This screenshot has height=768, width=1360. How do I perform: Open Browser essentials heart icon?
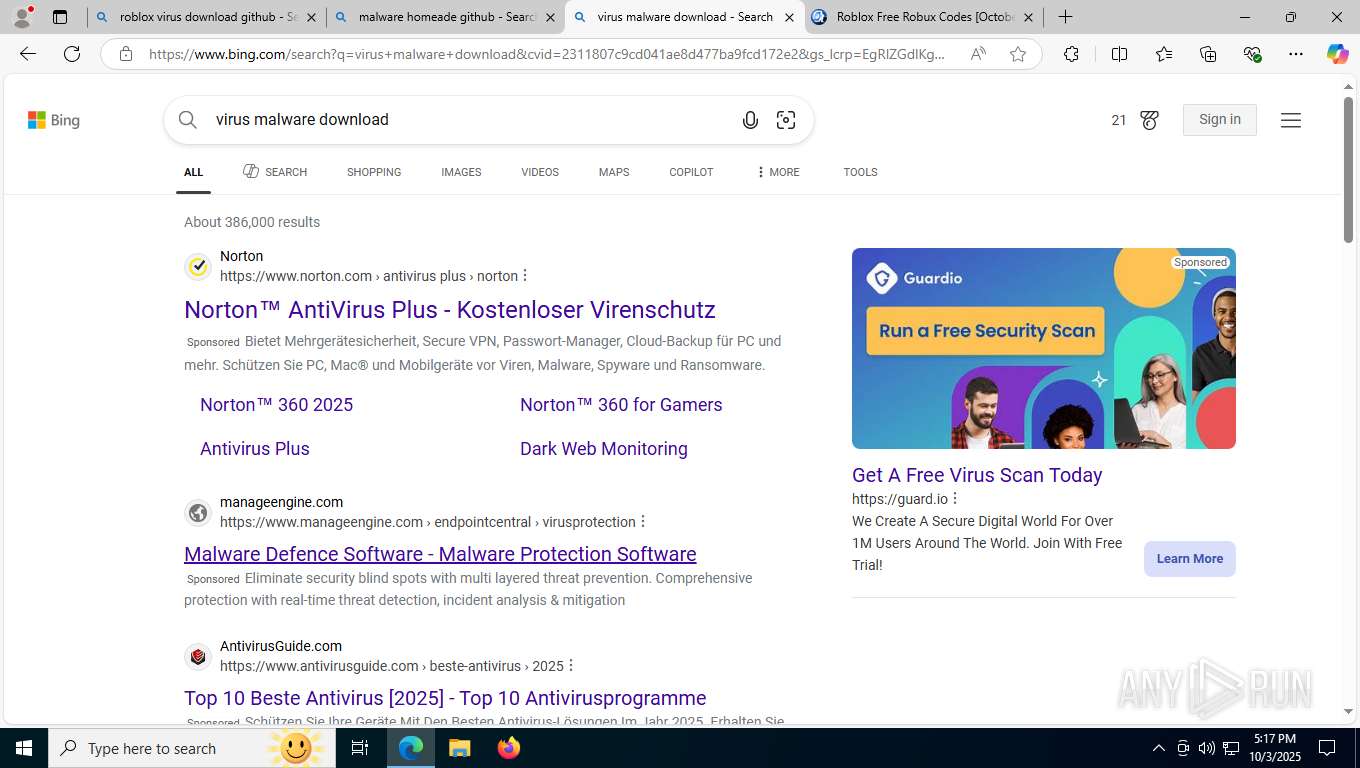click(1252, 54)
